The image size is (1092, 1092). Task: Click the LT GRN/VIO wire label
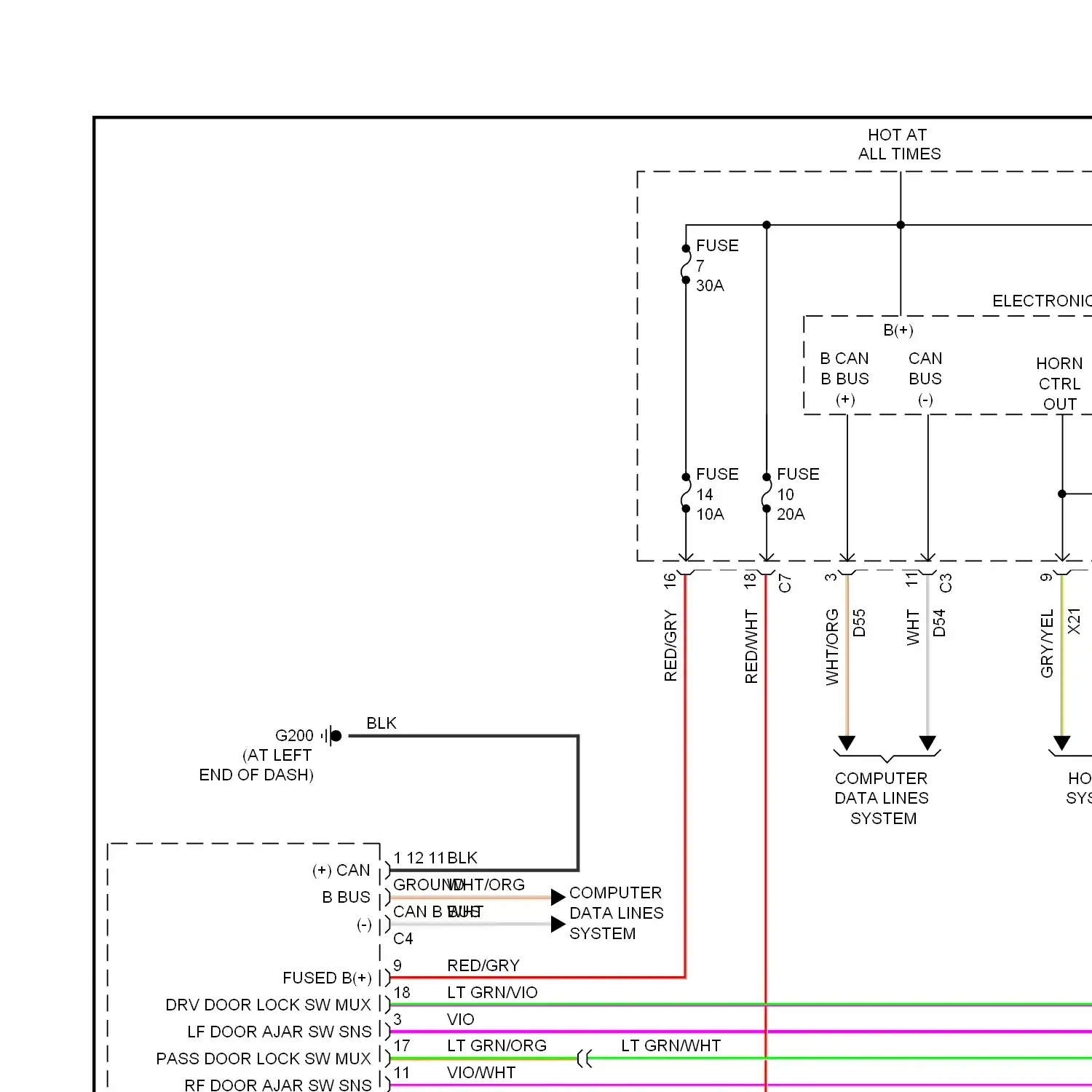[492, 992]
